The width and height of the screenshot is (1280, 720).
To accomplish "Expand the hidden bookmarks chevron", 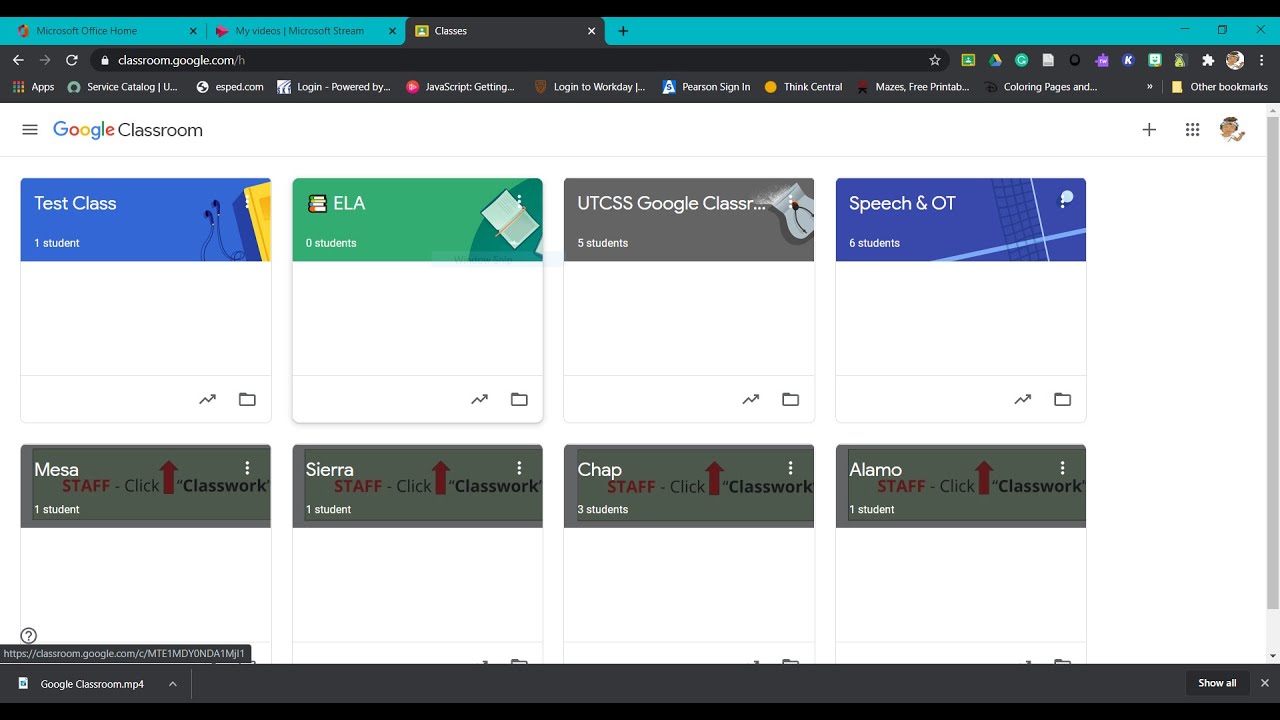I will pyautogui.click(x=1150, y=87).
